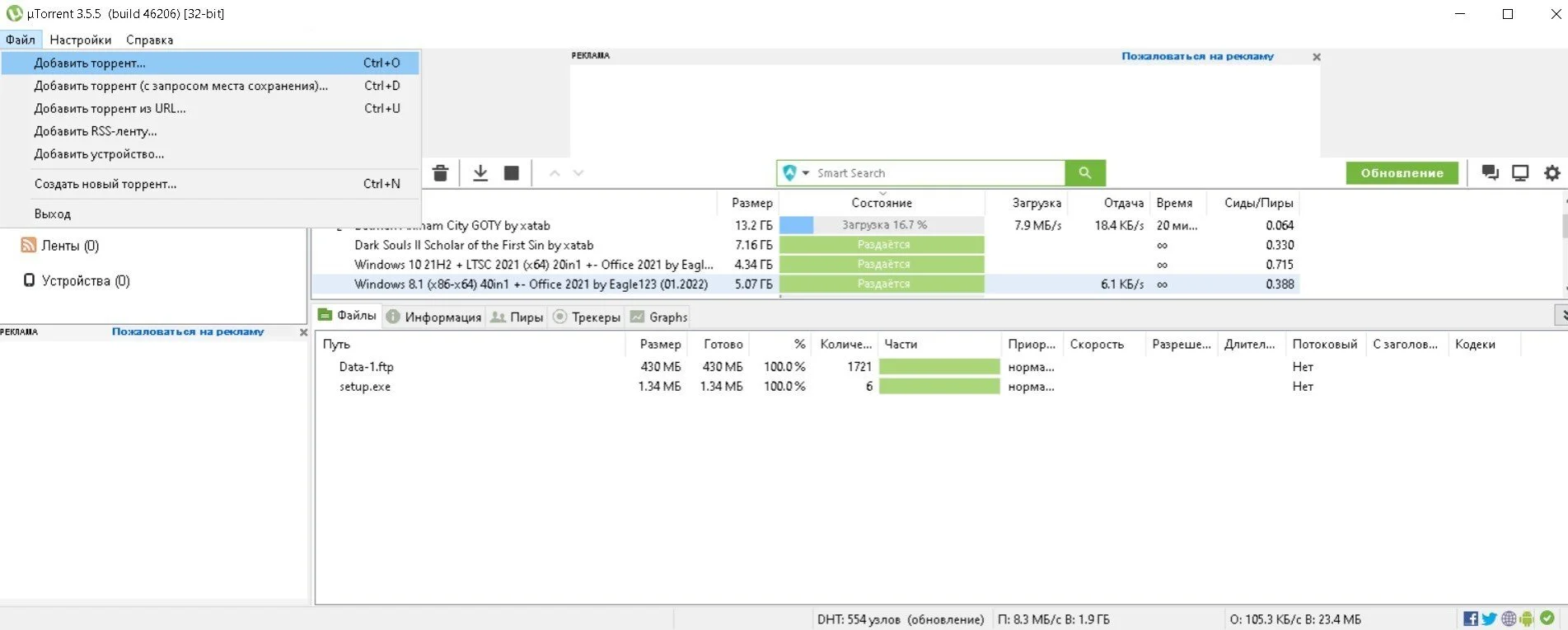
Task: Move torrent down the queue with arrow
Action: coord(578,173)
